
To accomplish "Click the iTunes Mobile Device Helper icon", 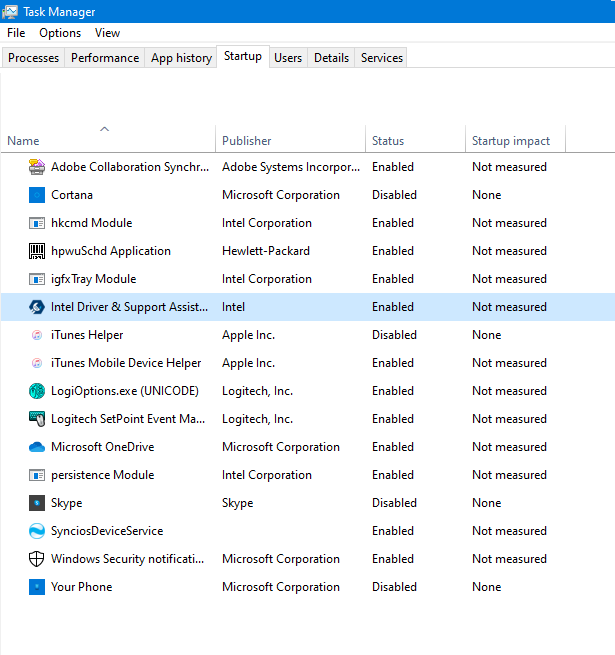I will (37, 363).
